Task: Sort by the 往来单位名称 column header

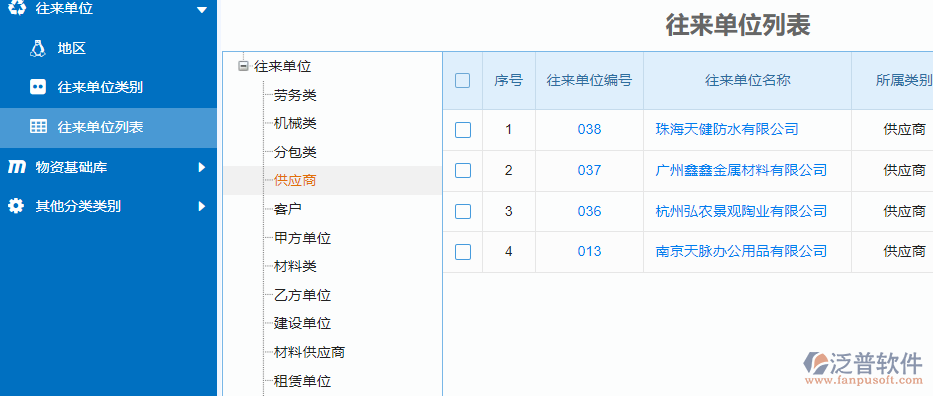Action: click(747, 80)
